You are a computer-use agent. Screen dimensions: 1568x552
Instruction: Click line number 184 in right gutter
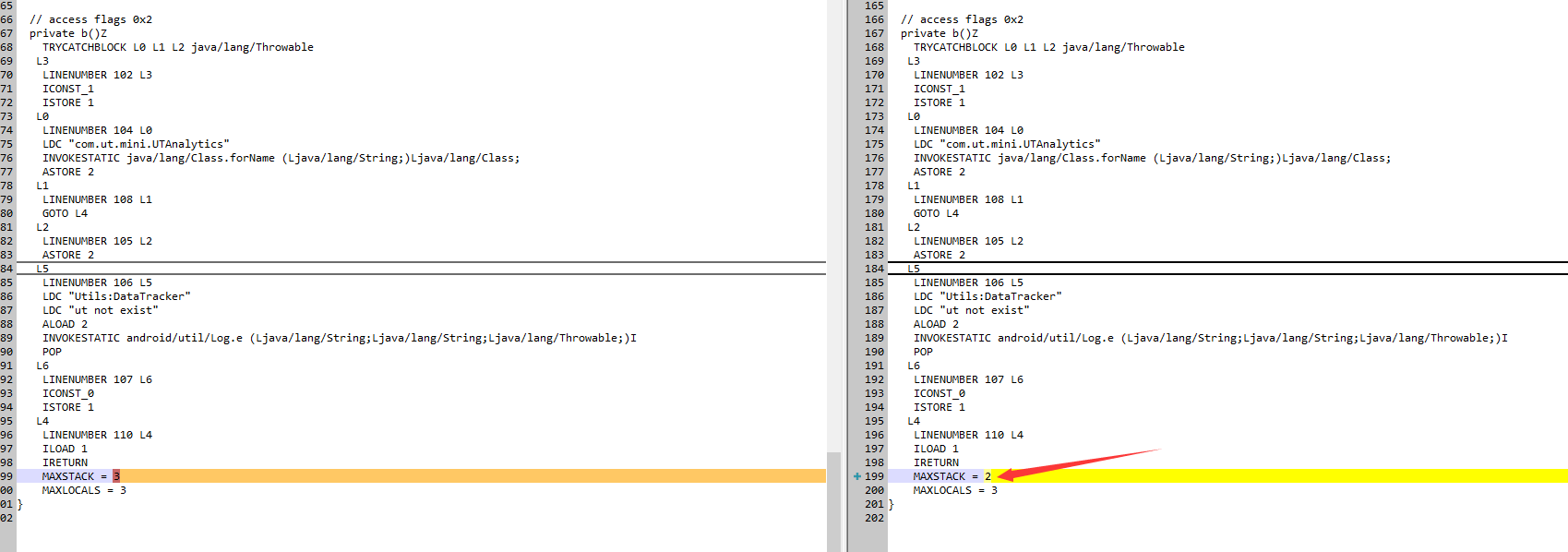874,269
